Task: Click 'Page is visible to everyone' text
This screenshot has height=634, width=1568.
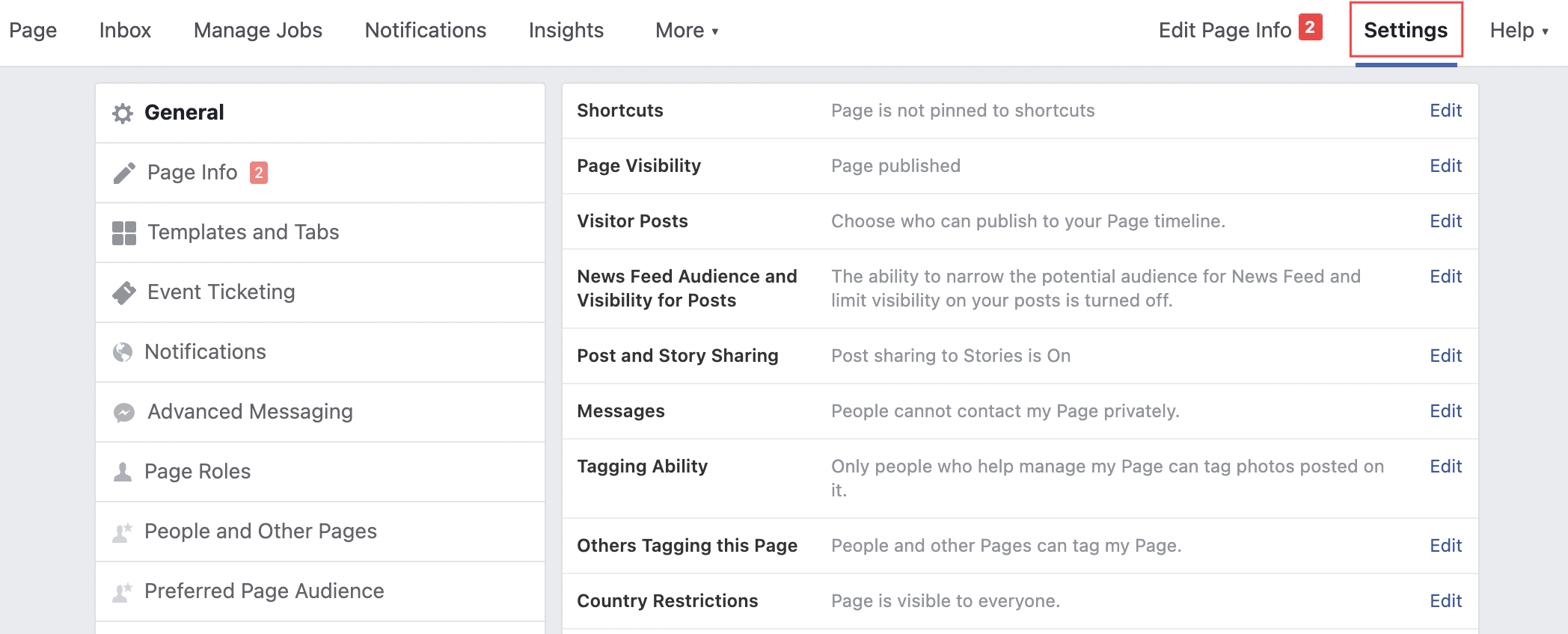Action: point(946,601)
